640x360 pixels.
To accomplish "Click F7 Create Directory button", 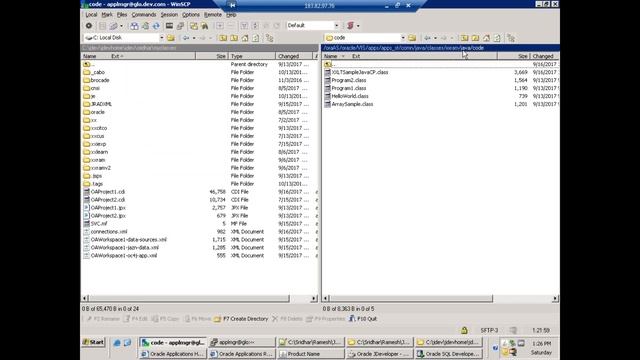I will [241, 319].
